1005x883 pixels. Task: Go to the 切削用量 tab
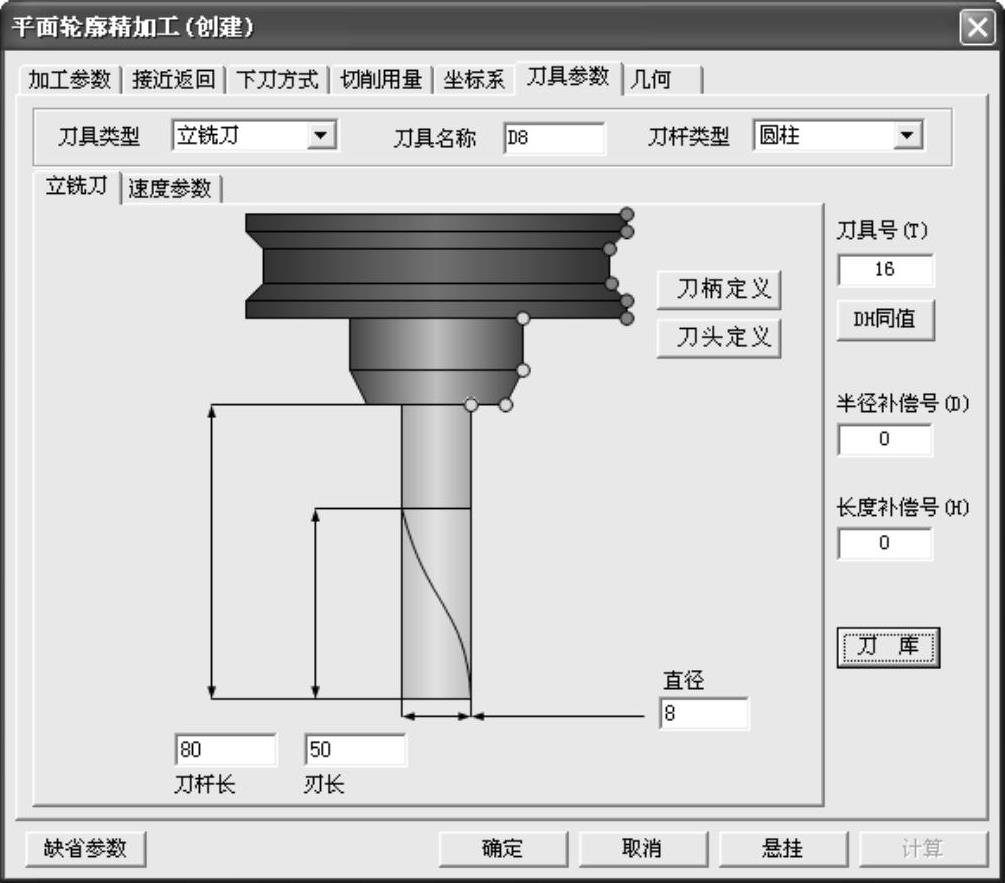click(x=381, y=80)
